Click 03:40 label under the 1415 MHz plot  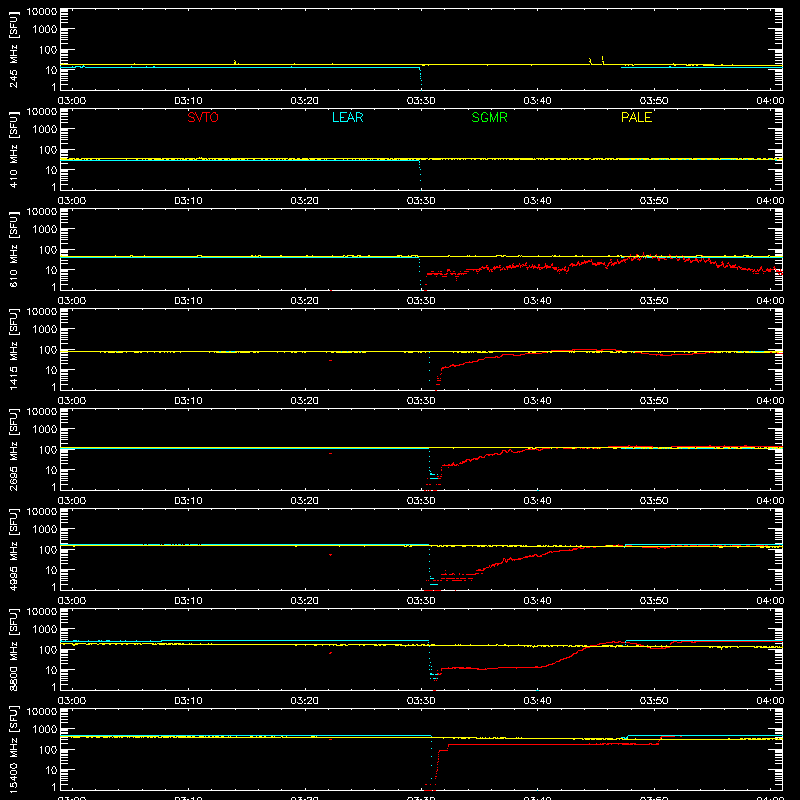tap(537, 401)
